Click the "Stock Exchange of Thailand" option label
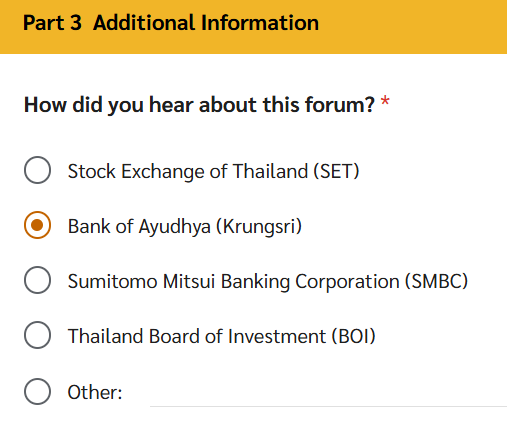507x425 pixels. click(188, 171)
